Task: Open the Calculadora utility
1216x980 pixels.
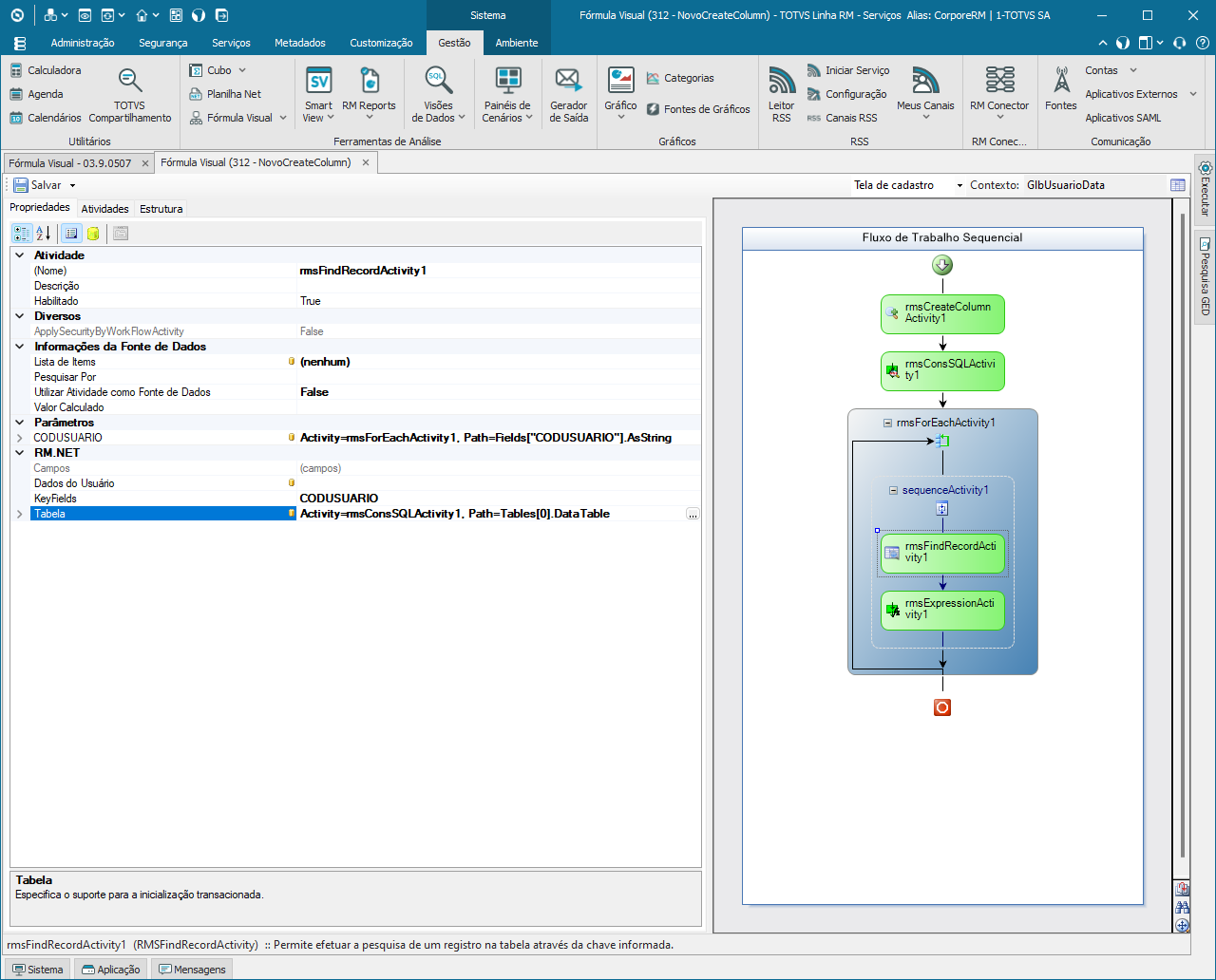Action: (x=46, y=70)
